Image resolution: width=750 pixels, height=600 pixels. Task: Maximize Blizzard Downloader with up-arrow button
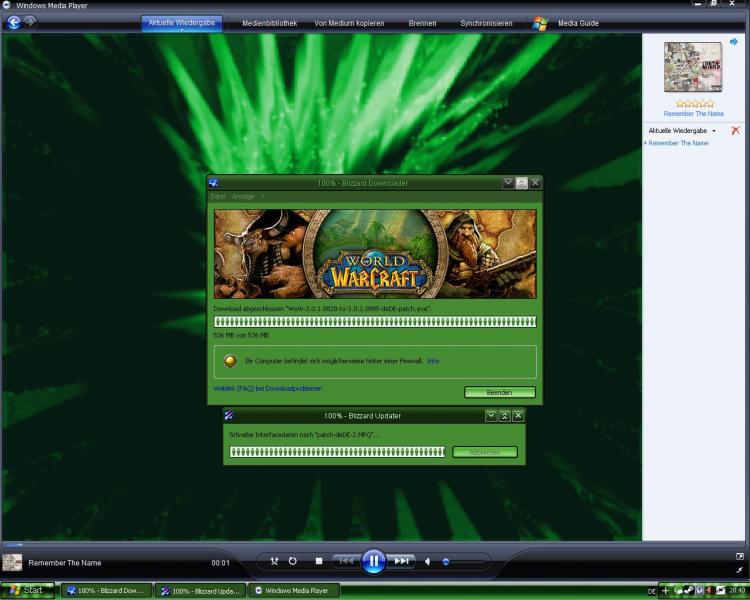(521, 183)
